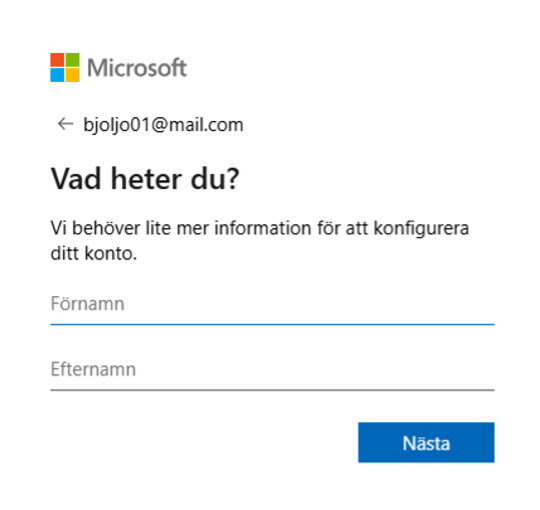
Task: Continue with the Nästa button
Action: pos(426,443)
